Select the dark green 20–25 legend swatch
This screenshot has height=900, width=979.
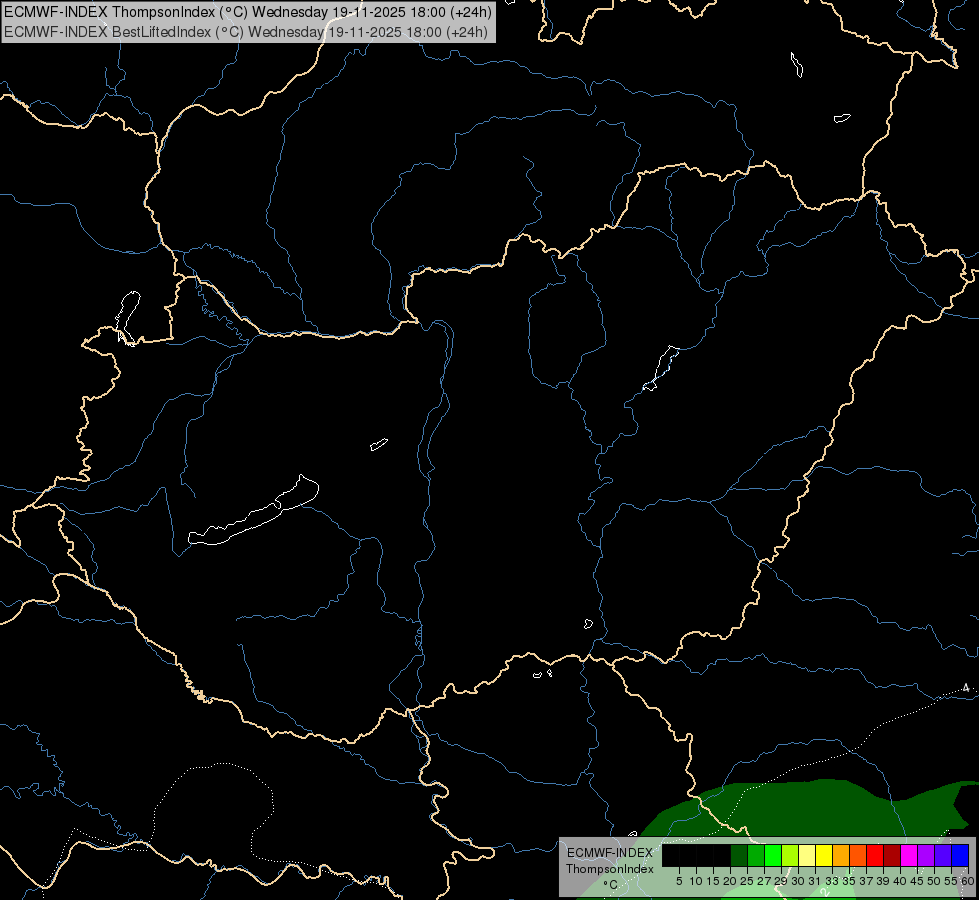pyautogui.click(x=739, y=855)
